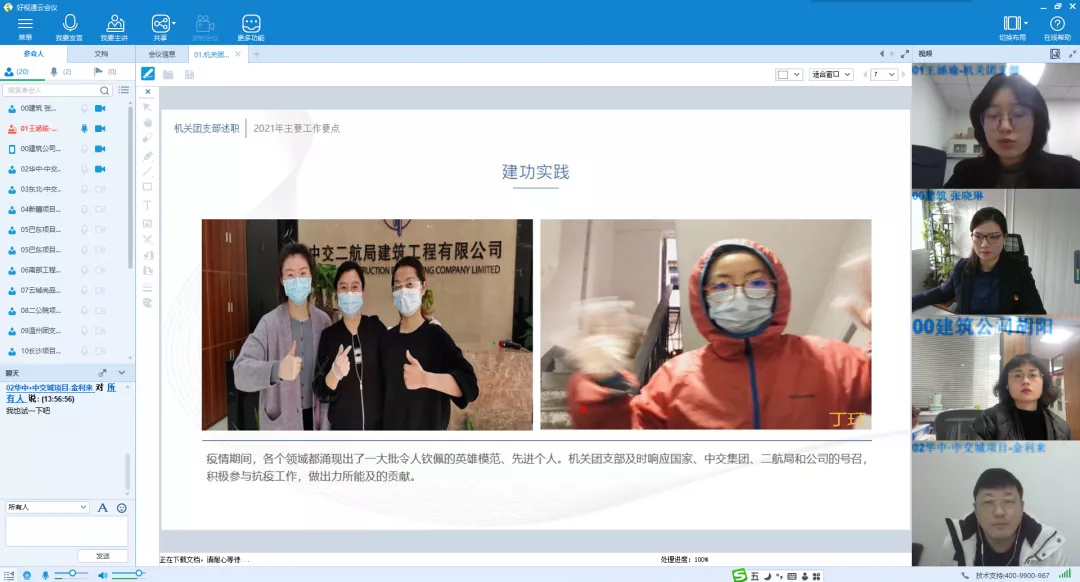
Task: Click 切换布局 to change video layout
Action: (x=1011, y=22)
